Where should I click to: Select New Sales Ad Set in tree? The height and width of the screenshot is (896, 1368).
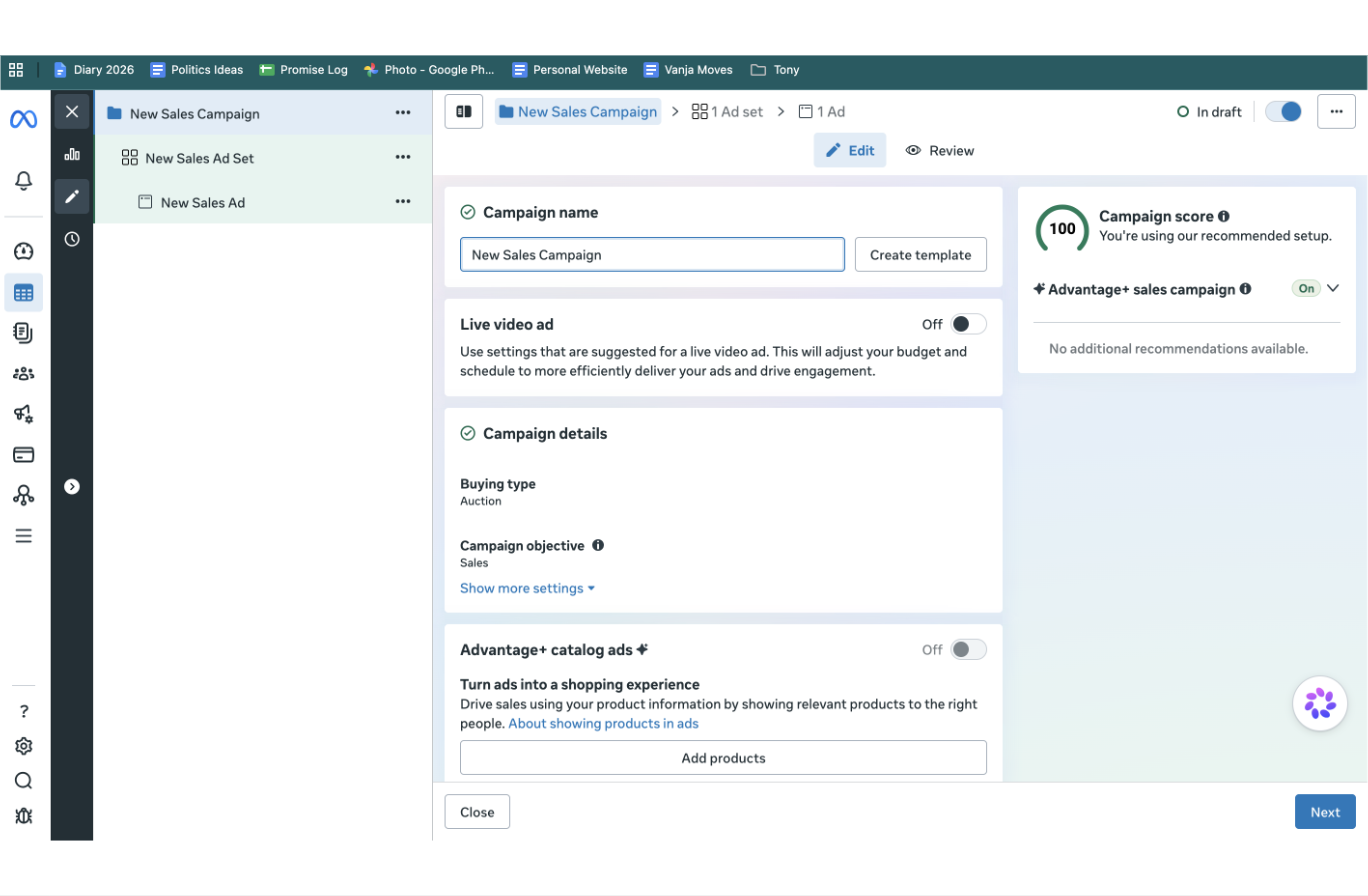pyautogui.click(x=199, y=158)
